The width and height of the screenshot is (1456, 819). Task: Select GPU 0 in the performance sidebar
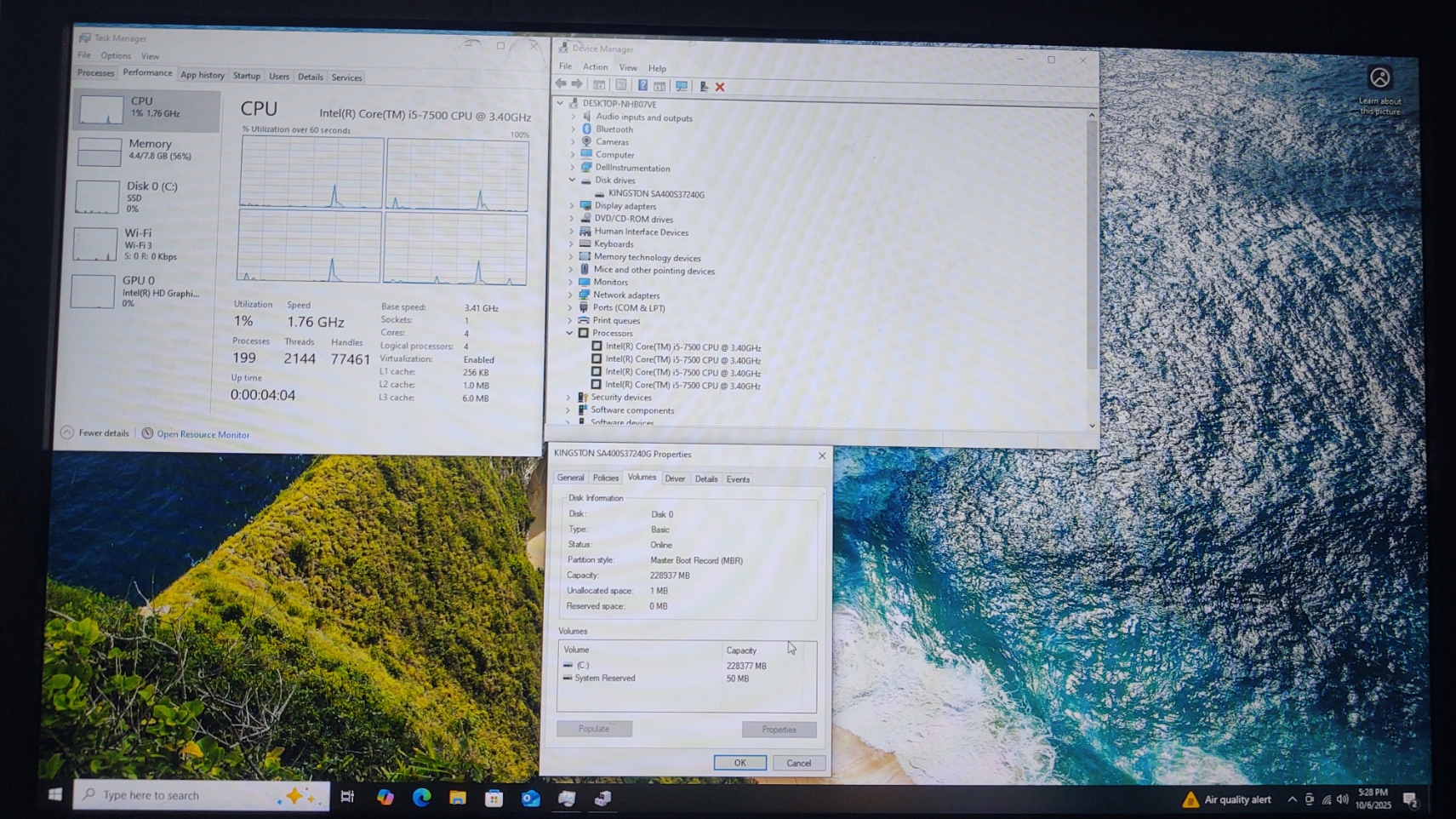pyautogui.click(x=140, y=291)
